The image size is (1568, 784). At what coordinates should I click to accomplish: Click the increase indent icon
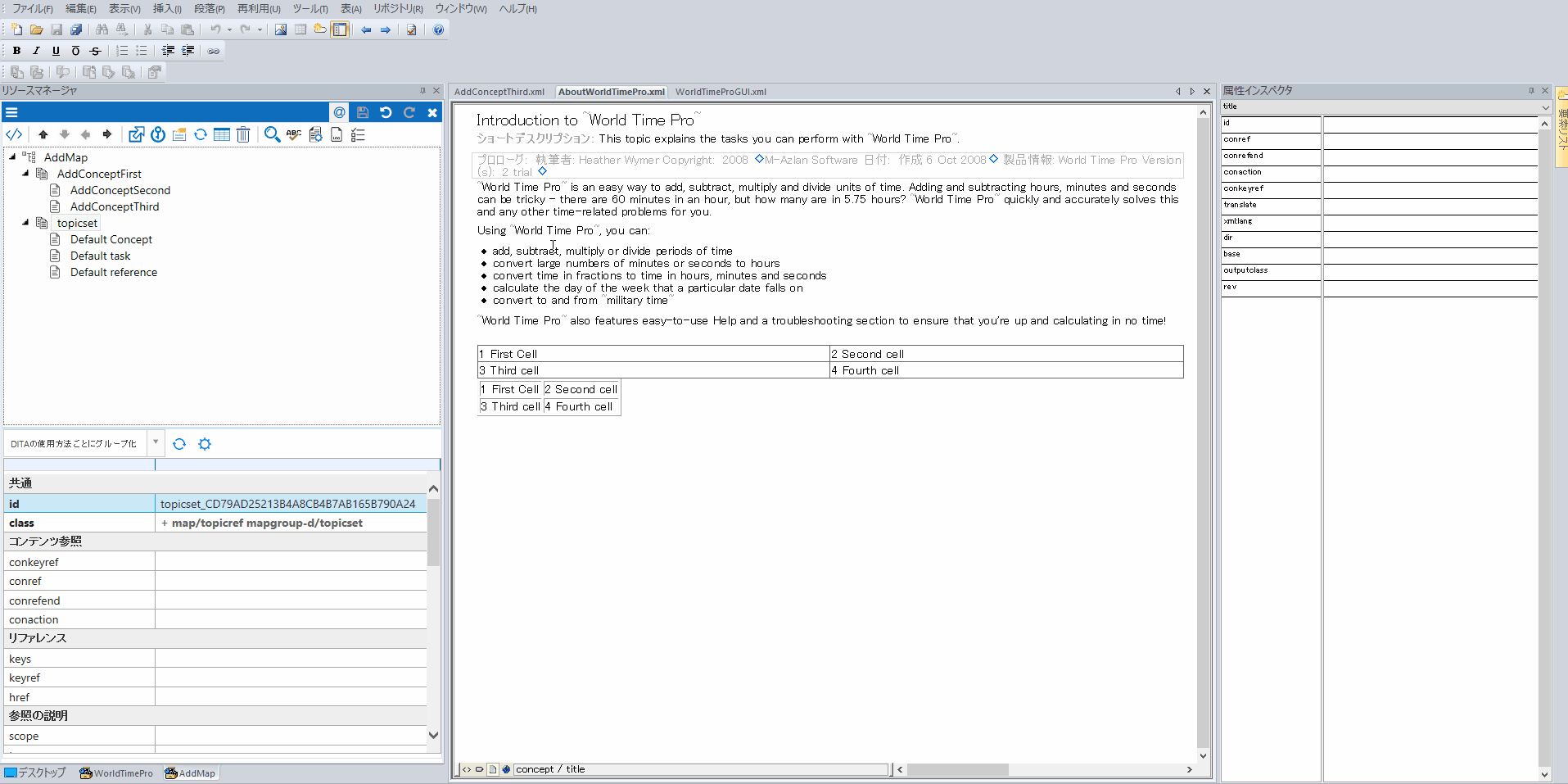(x=188, y=51)
